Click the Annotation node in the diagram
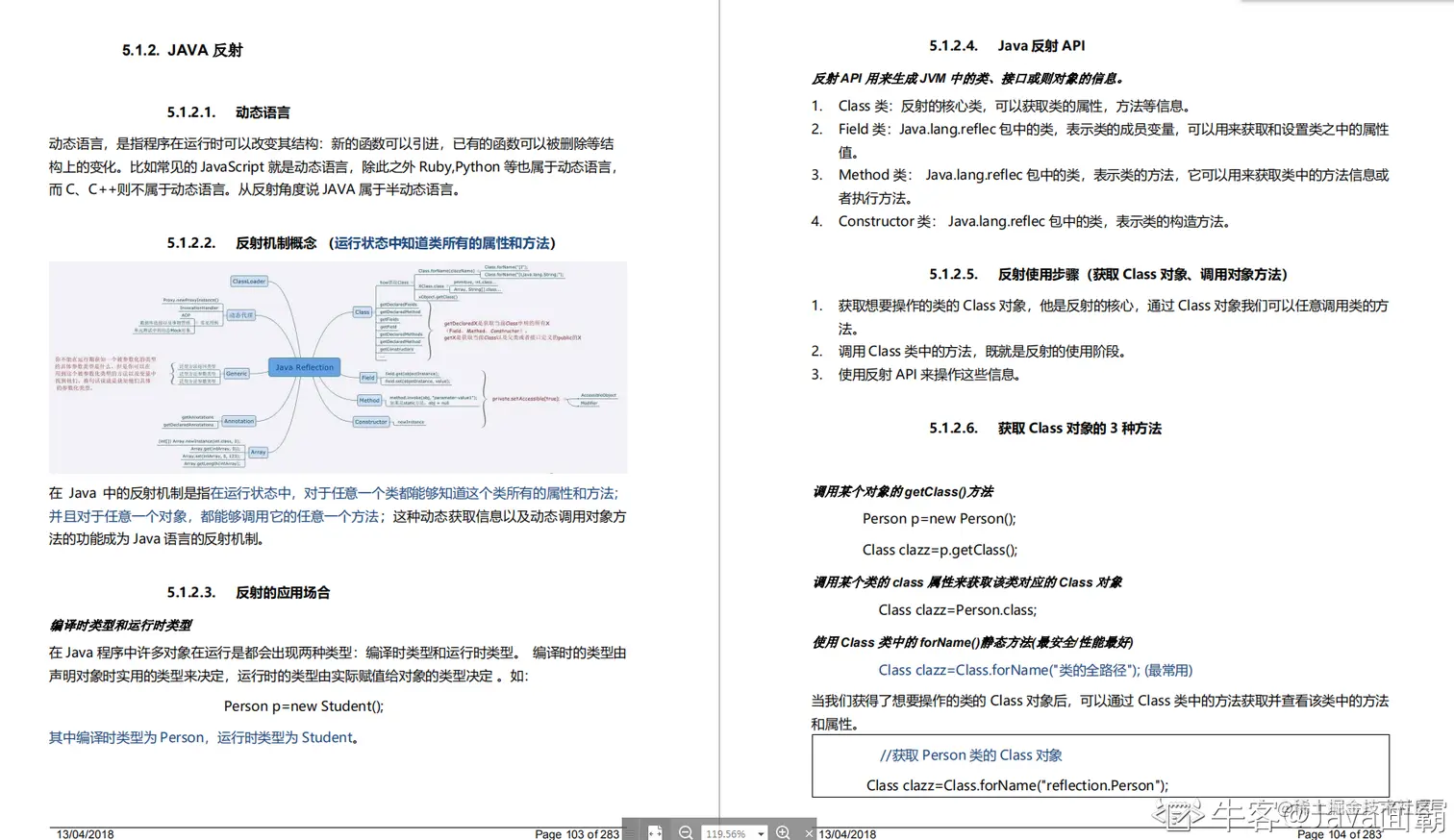Viewport: 1454px width, 840px height. (238, 421)
